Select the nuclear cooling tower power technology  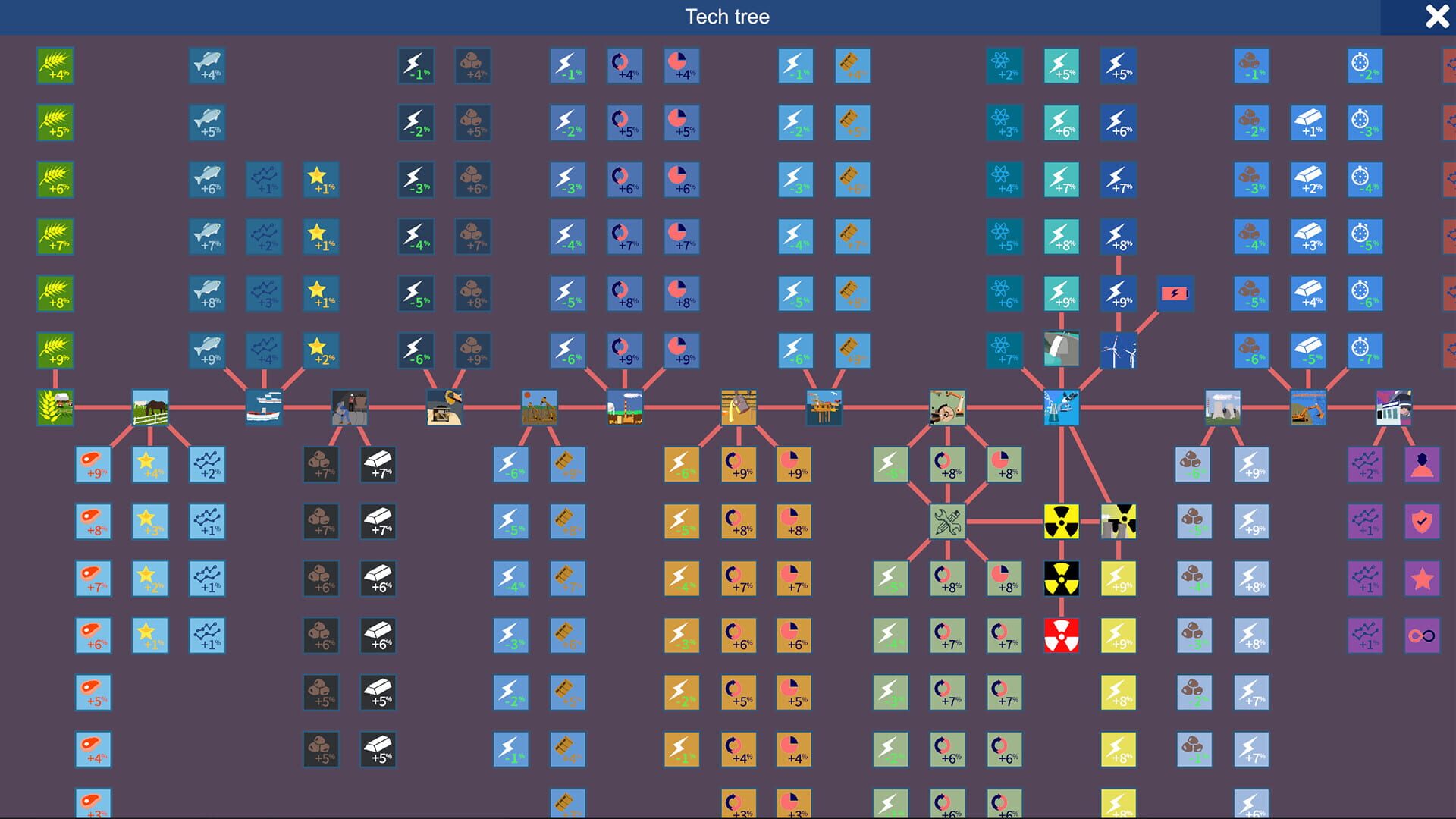tap(1222, 407)
